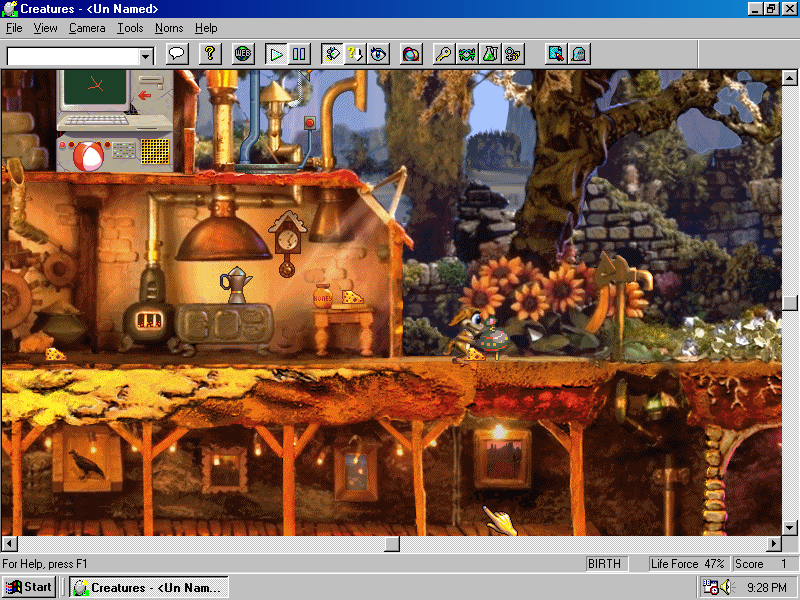Click the speech bubble toolbar icon
The height and width of the screenshot is (600, 800).
177,54
